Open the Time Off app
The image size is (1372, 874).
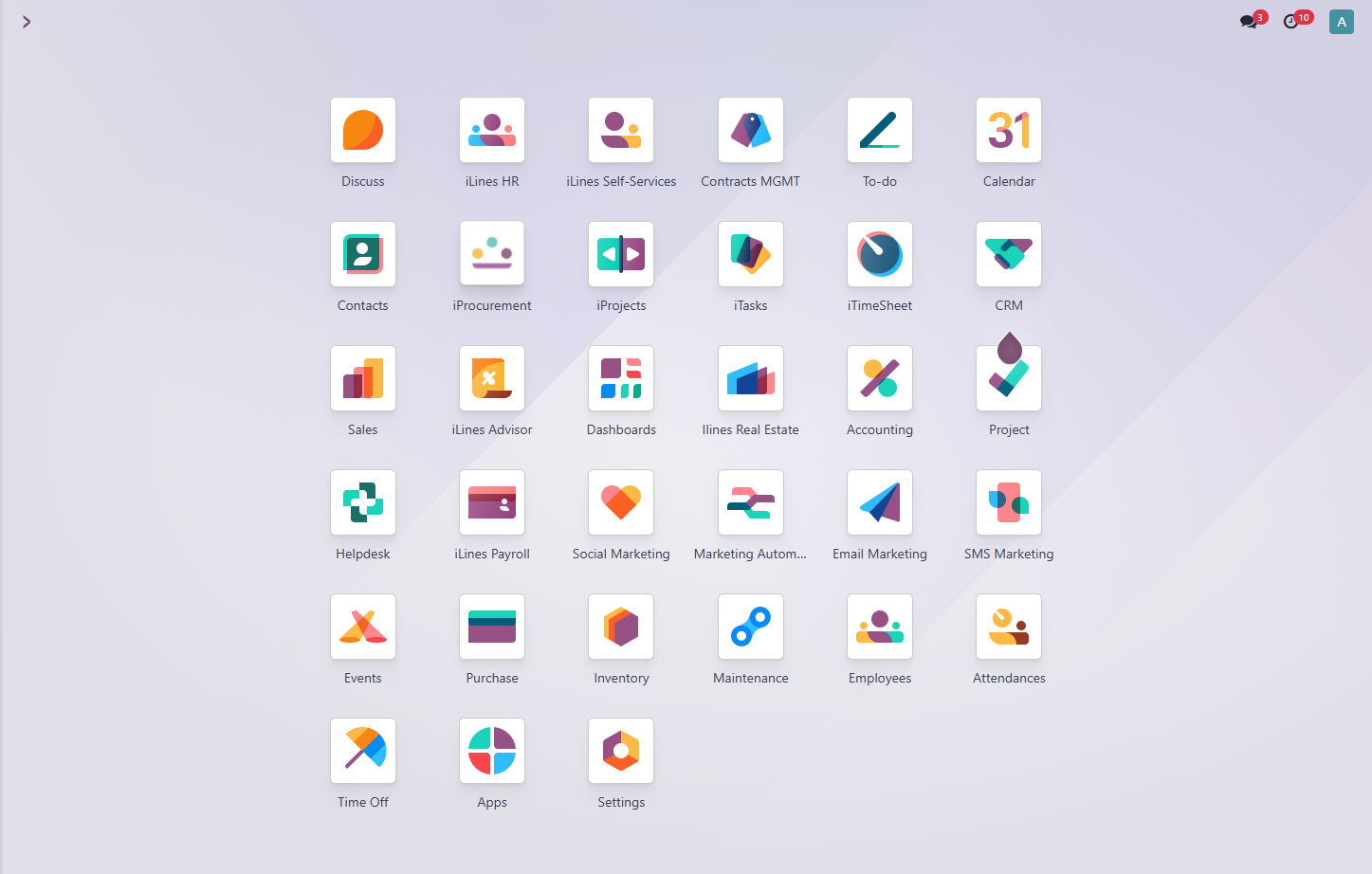[363, 751]
